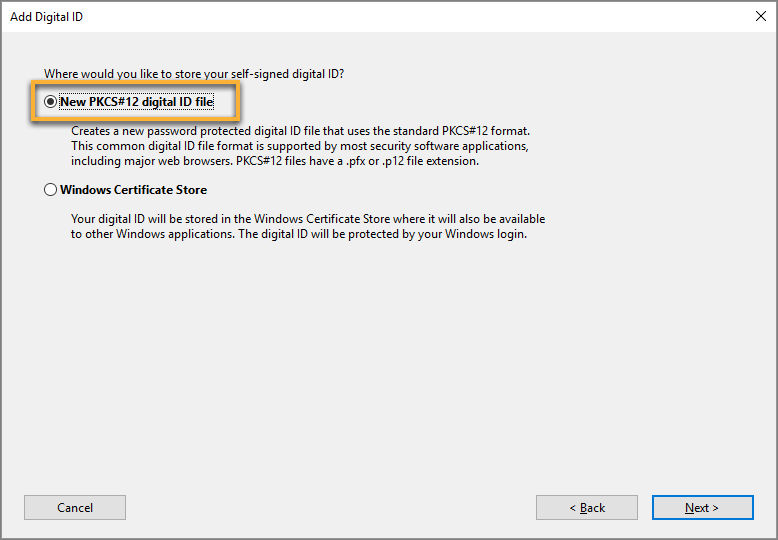Proceed by clicking Next

[701, 507]
